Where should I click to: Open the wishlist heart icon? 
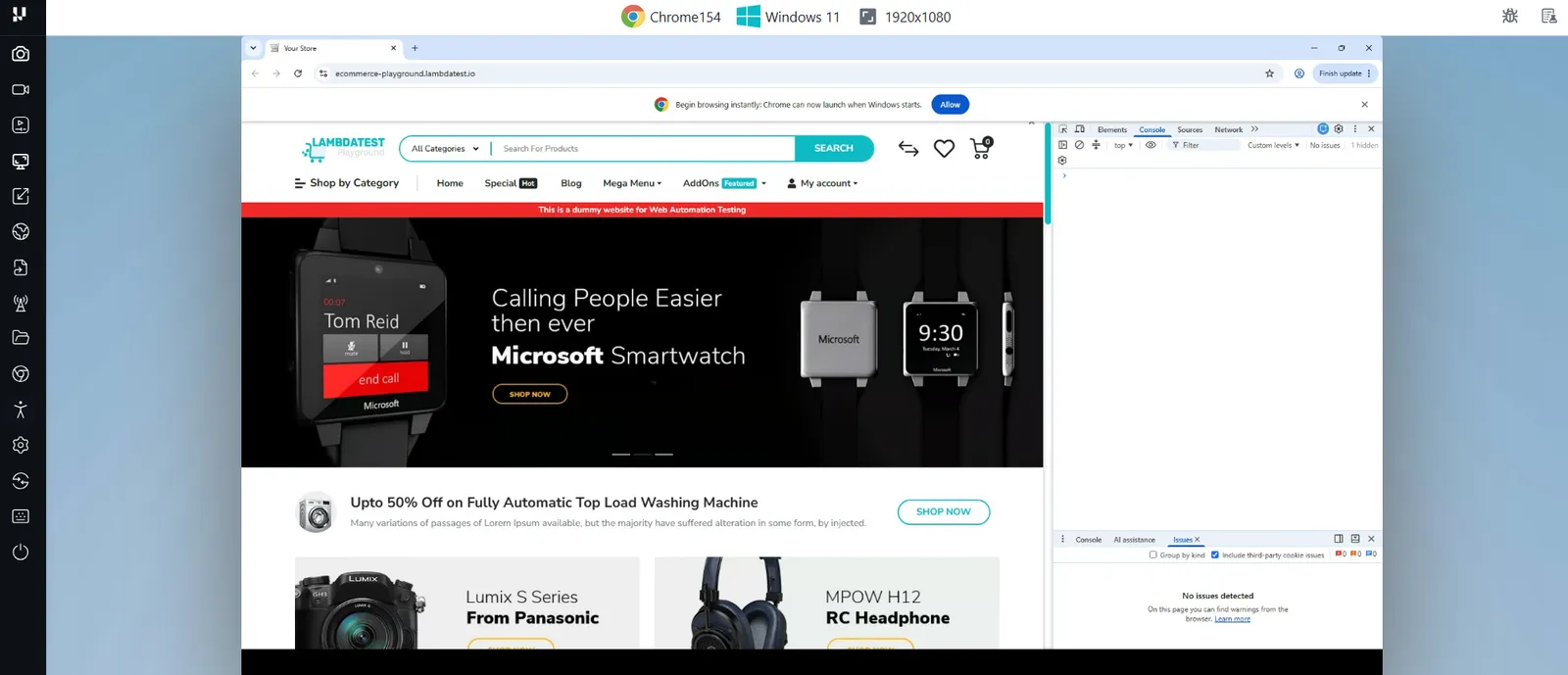[944, 149]
